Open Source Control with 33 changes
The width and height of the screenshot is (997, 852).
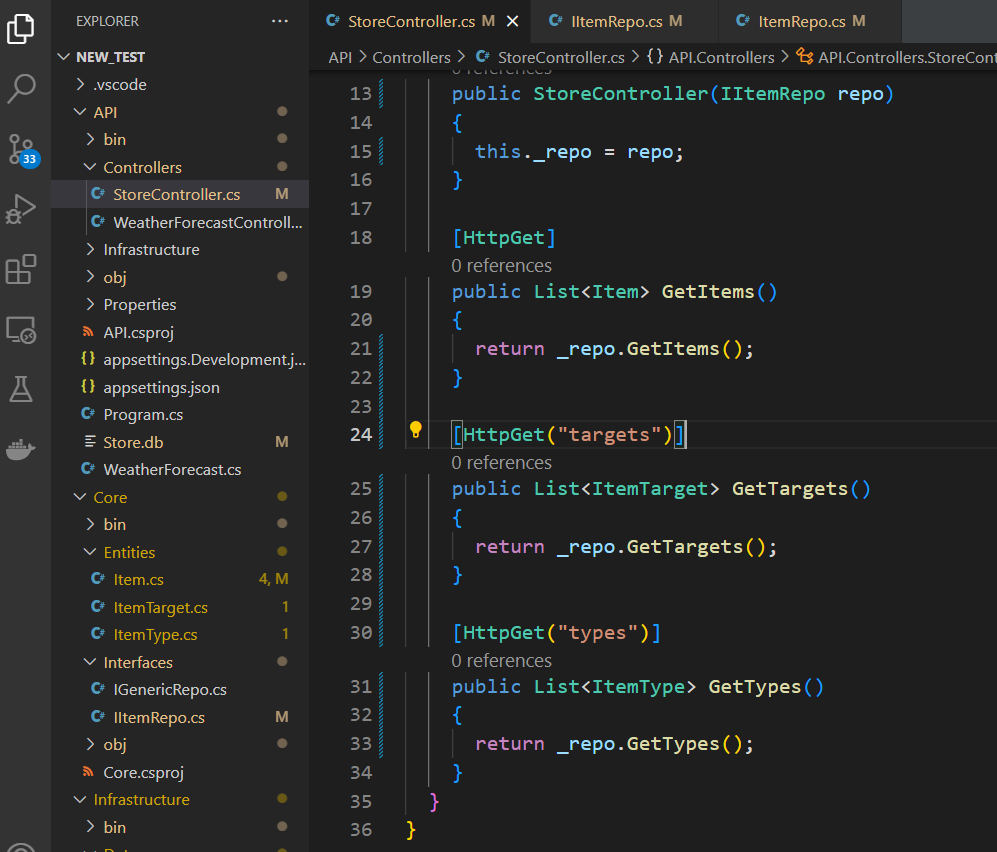point(23,150)
